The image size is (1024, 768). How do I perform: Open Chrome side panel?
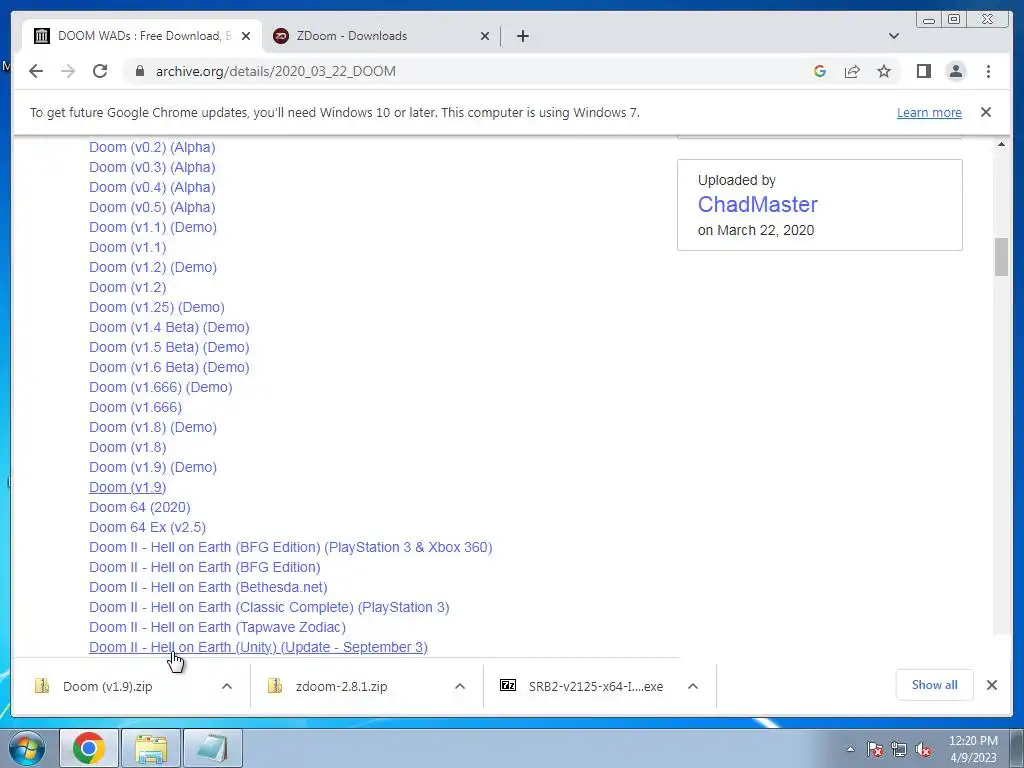[923, 71]
